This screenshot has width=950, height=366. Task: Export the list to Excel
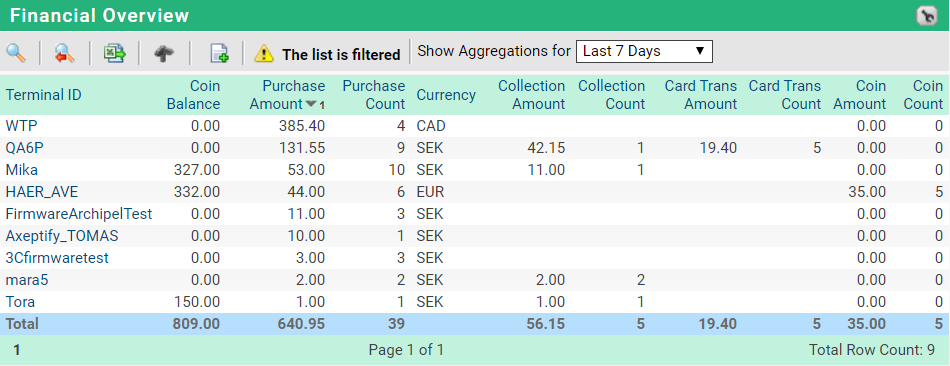[114, 53]
